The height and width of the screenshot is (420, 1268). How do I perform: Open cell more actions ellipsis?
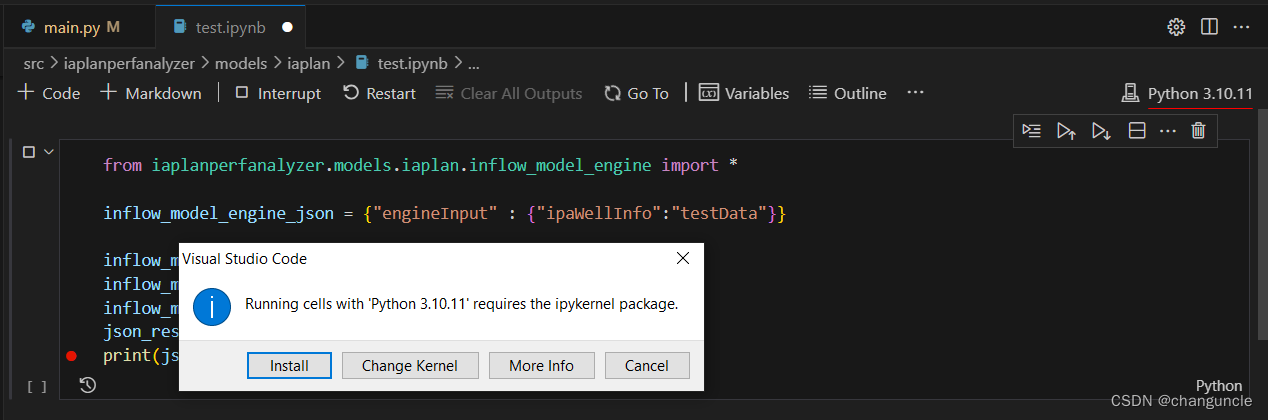(x=1167, y=130)
